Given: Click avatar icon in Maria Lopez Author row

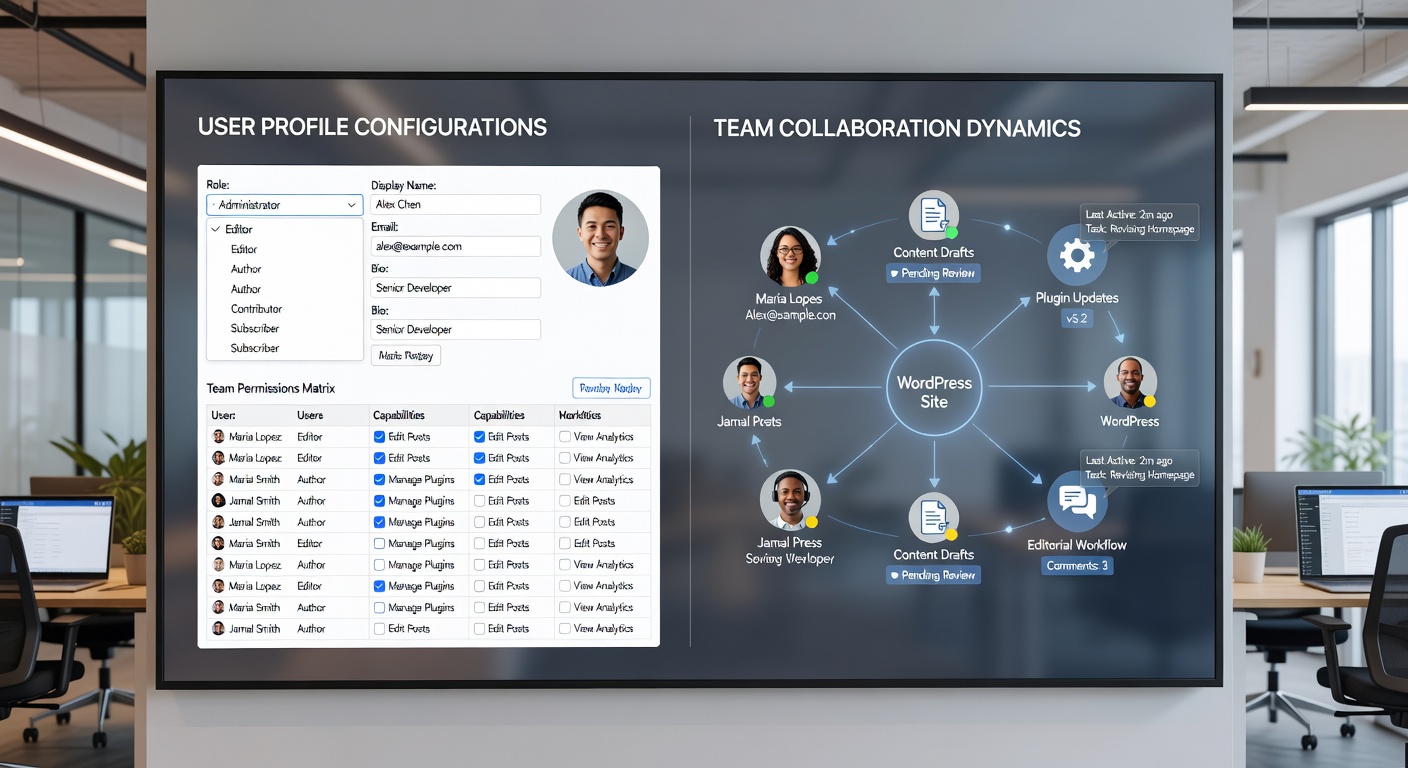Looking at the screenshot, I should pos(218,565).
